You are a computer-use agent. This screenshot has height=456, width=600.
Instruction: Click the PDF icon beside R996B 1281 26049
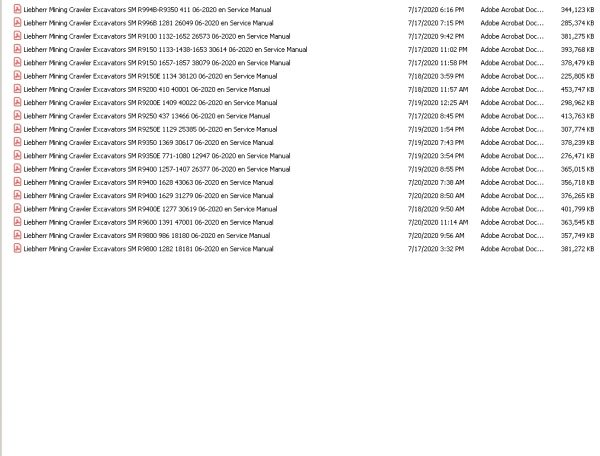(x=17, y=23)
